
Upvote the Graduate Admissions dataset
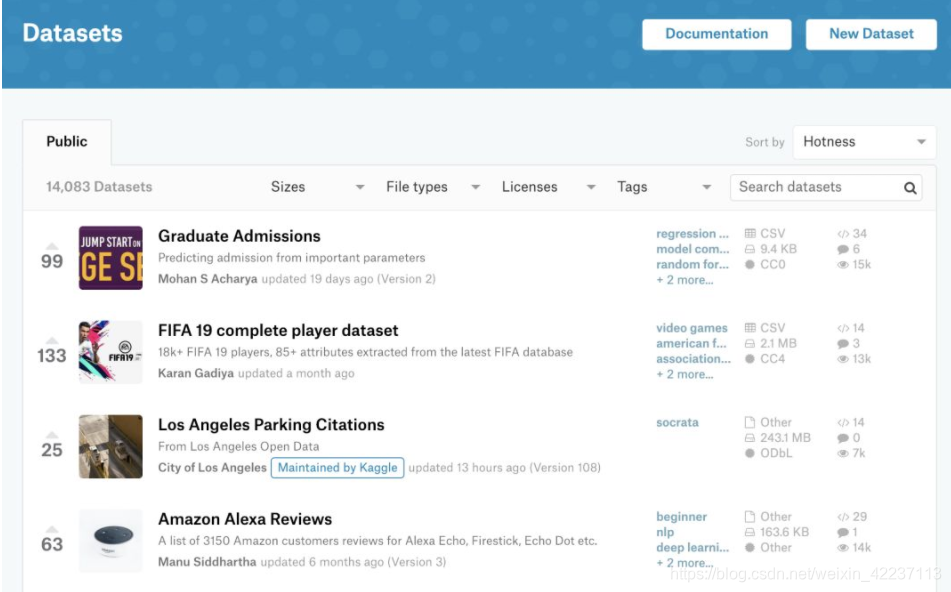coord(52,246)
